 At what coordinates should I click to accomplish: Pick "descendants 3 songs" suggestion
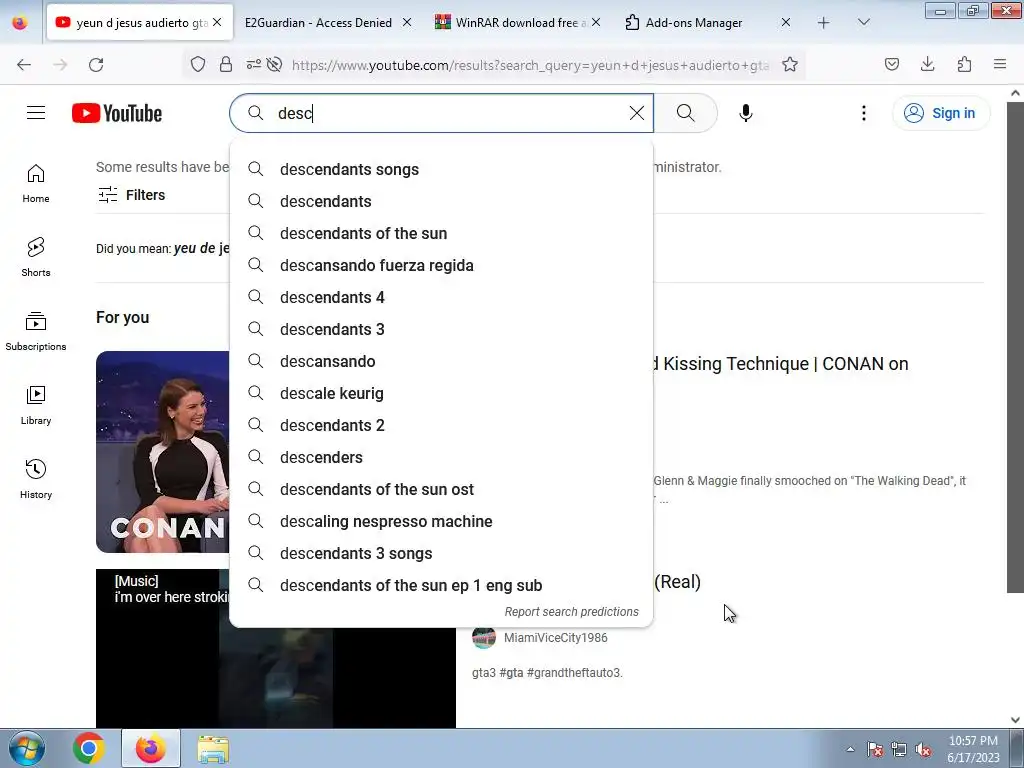[441, 553]
